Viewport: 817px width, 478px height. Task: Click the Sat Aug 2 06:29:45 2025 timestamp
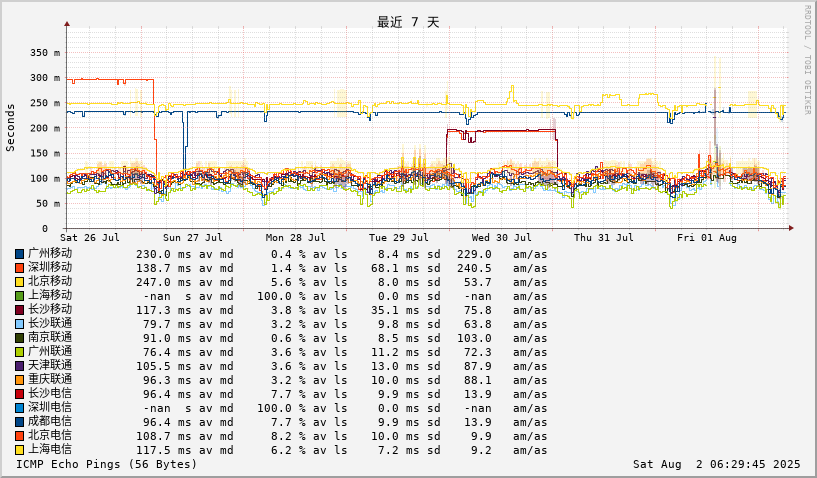tap(716, 464)
